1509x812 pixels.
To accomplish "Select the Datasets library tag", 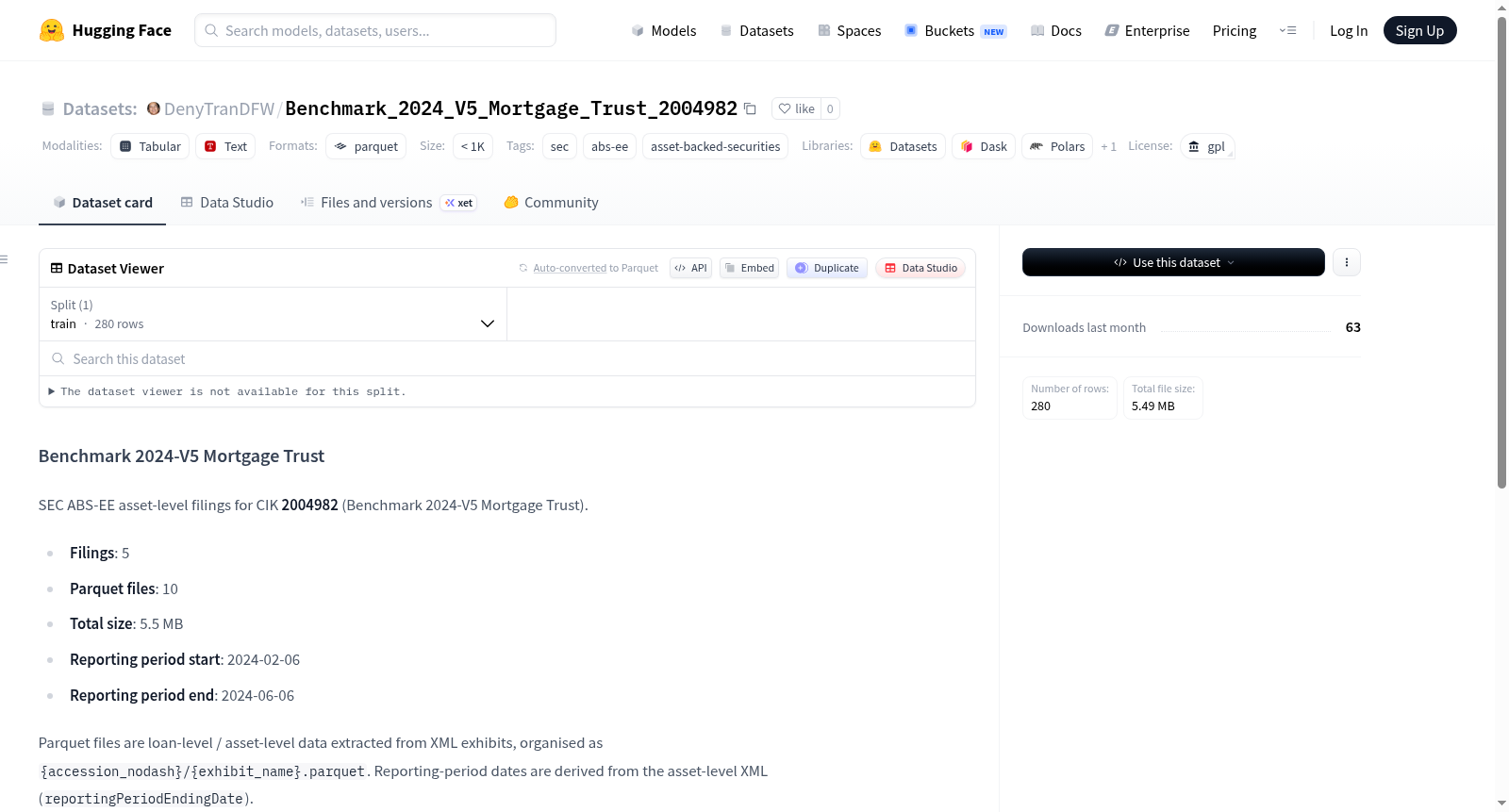I will [903, 146].
